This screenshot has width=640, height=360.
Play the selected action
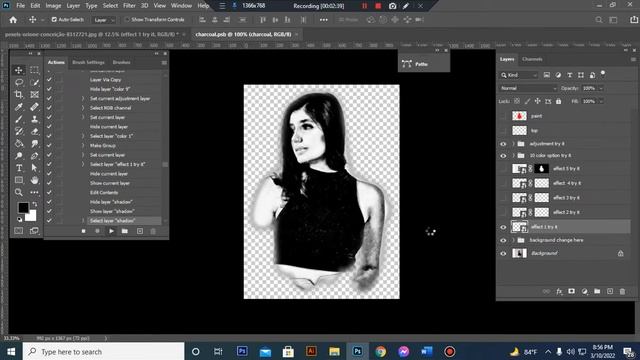point(111,231)
